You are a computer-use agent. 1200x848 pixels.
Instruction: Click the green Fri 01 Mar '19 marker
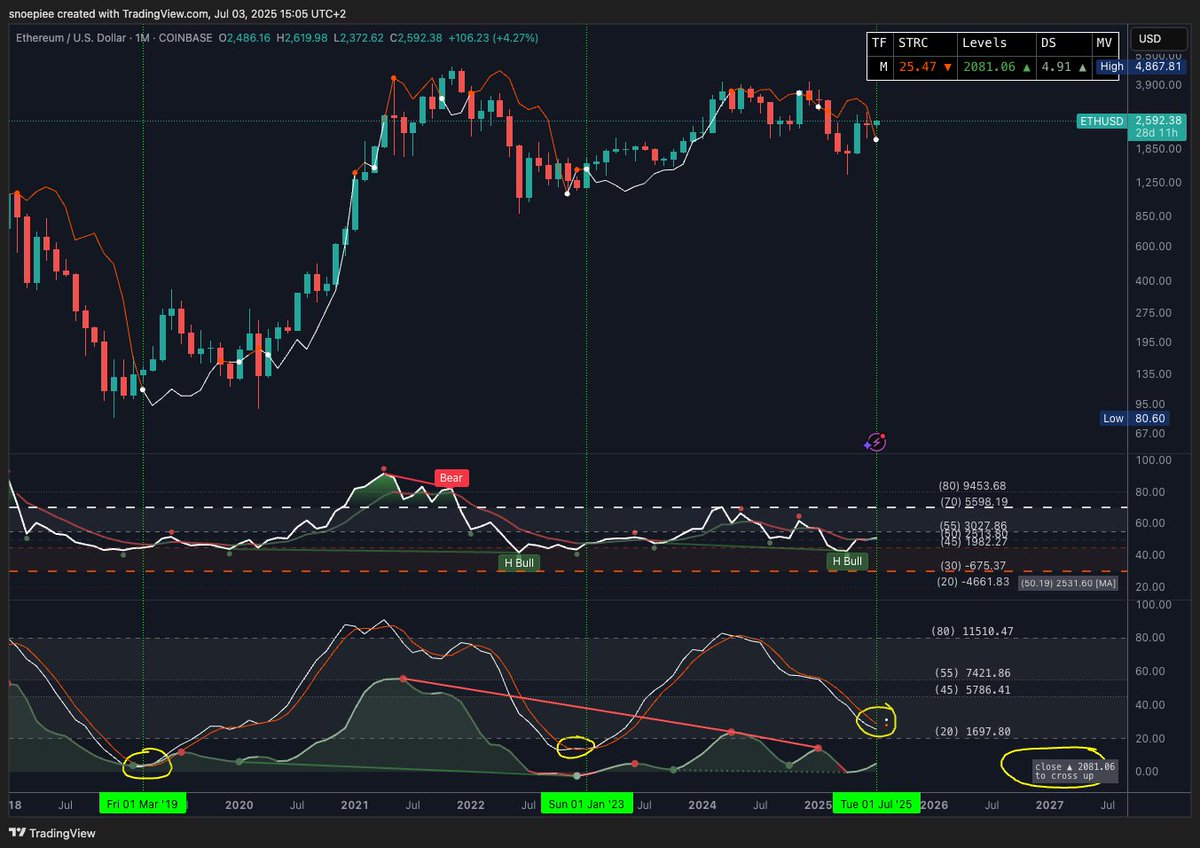[142, 803]
